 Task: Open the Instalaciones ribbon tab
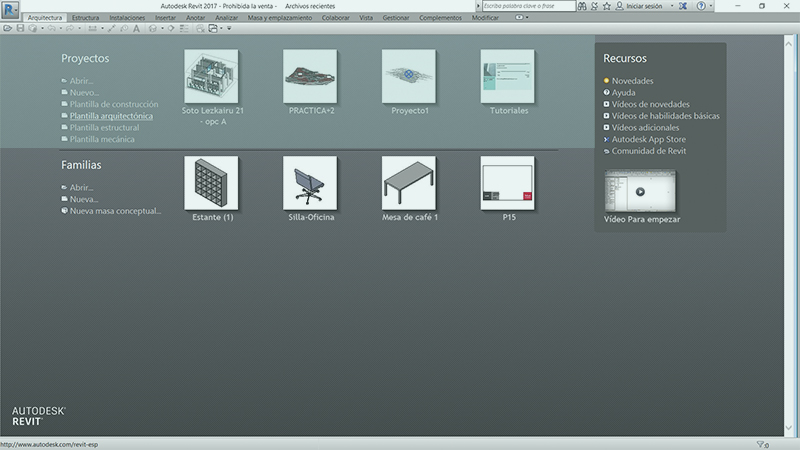point(127,17)
